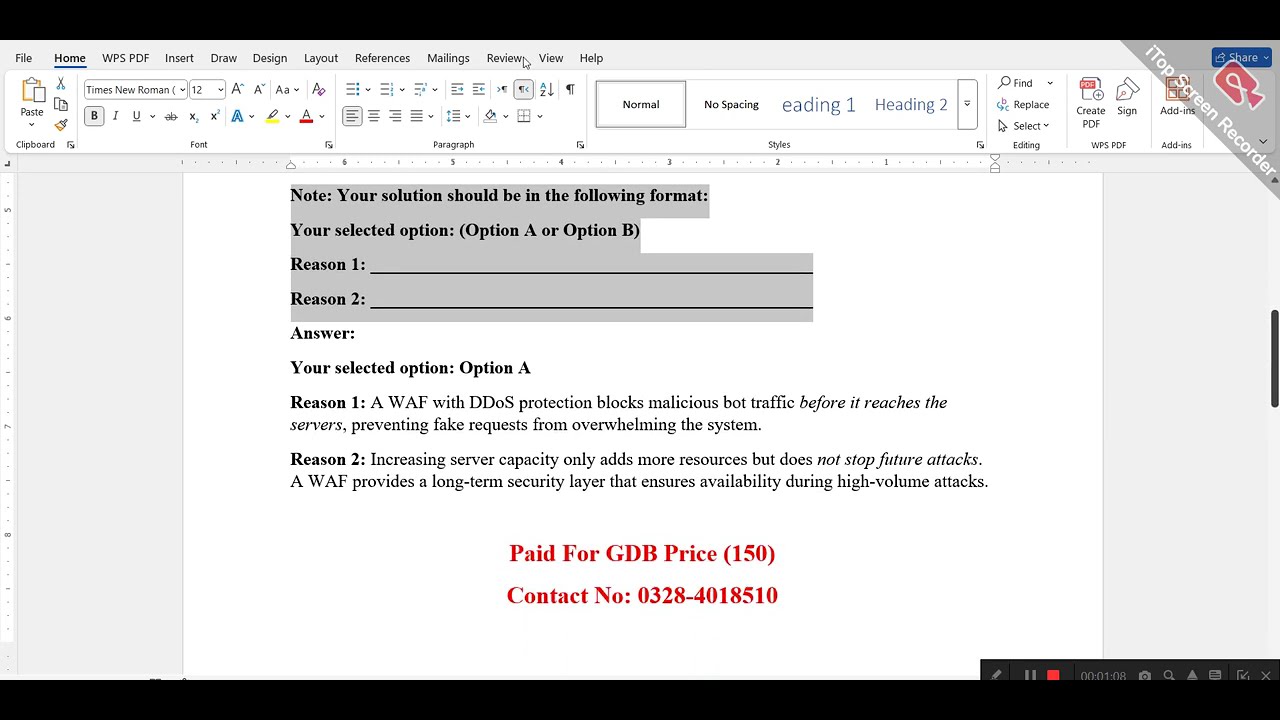Switch to the Layout tab
Image resolution: width=1280 pixels, height=720 pixels.
321,58
